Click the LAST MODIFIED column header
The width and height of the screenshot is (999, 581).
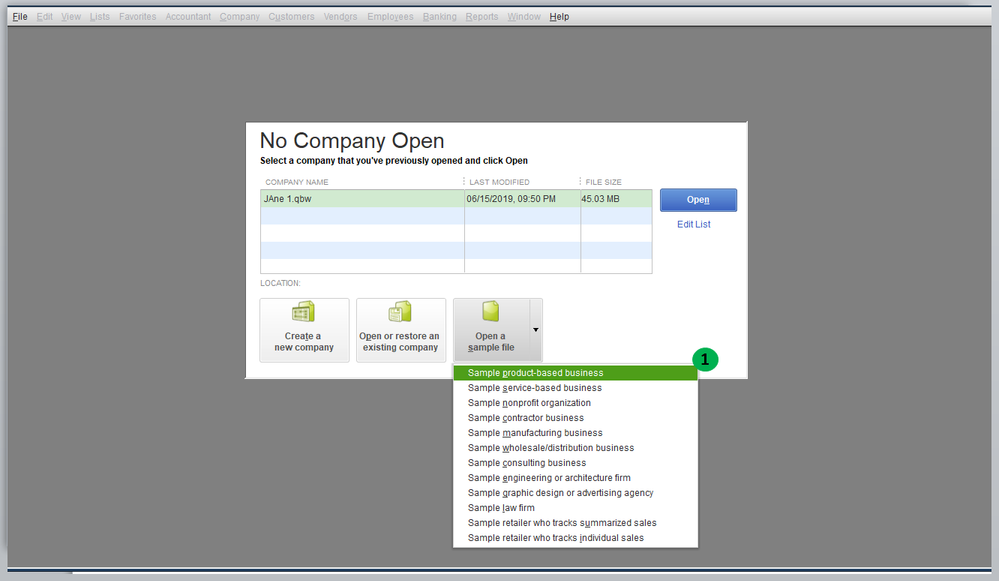pyautogui.click(x=500, y=182)
